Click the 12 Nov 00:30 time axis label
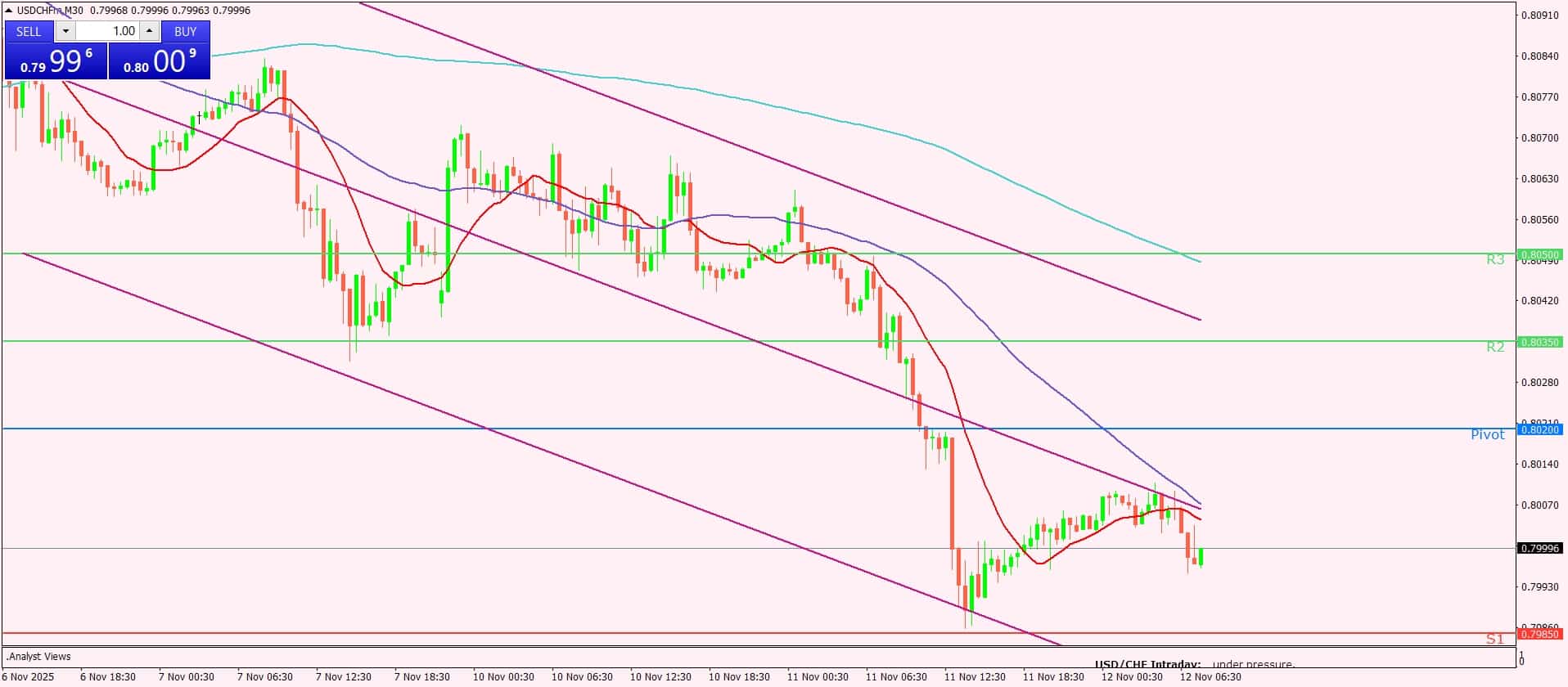1568x687 pixels. pyautogui.click(x=1133, y=677)
